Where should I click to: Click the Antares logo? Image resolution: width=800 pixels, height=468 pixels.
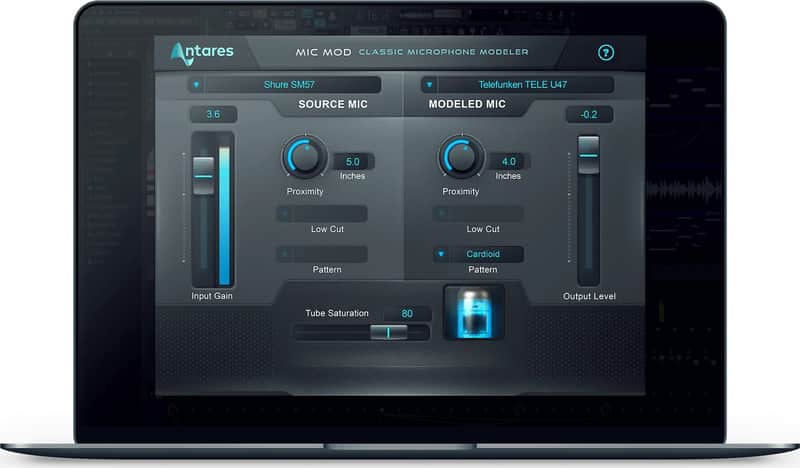[202, 53]
